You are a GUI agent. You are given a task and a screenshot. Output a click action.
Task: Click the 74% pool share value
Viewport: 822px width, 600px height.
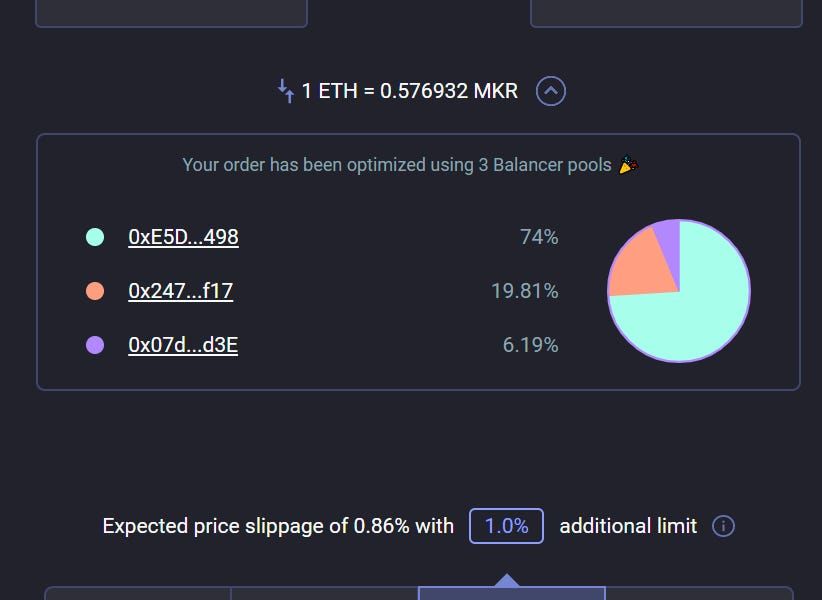coord(539,237)
